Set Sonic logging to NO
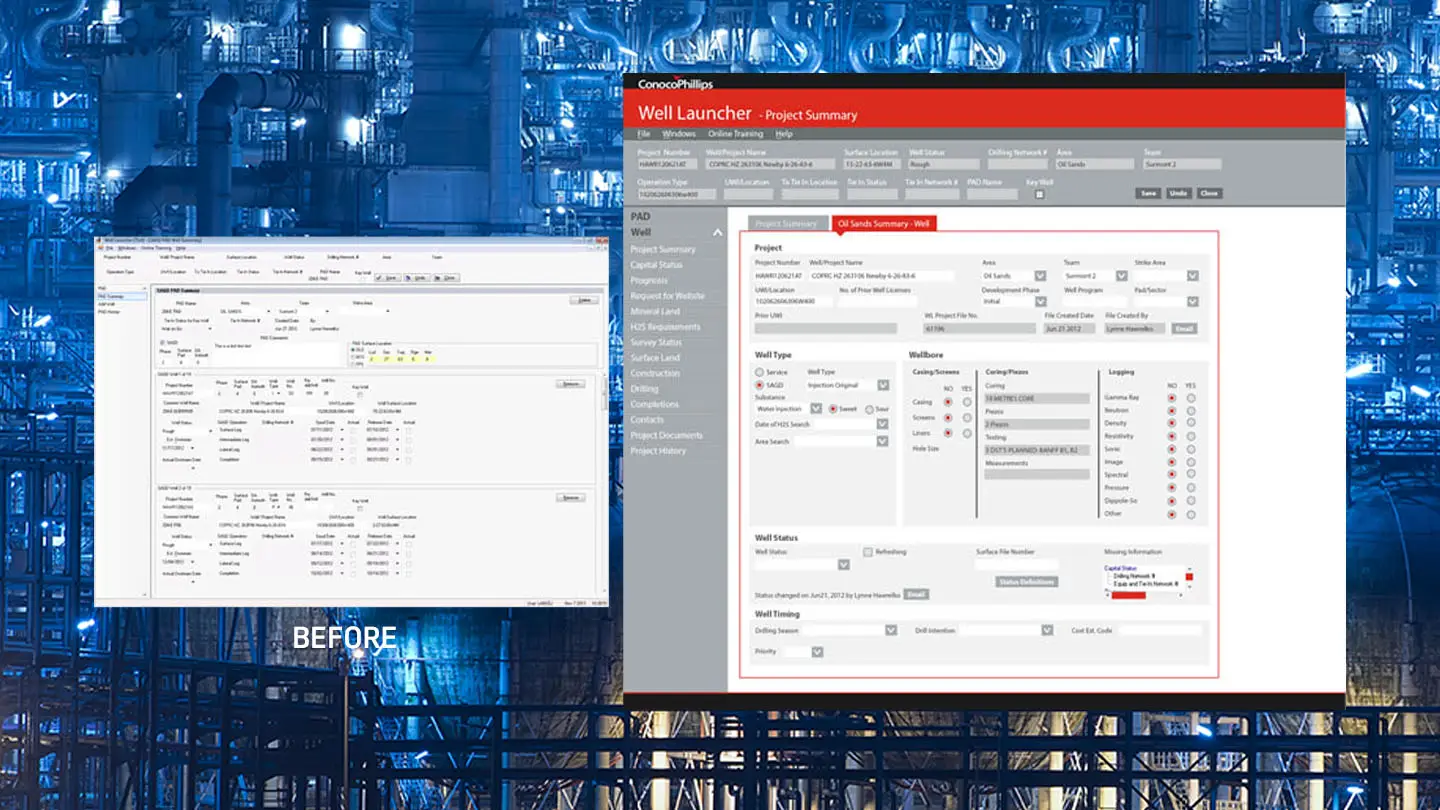 pyautogui.click(x=1171, y=449)
